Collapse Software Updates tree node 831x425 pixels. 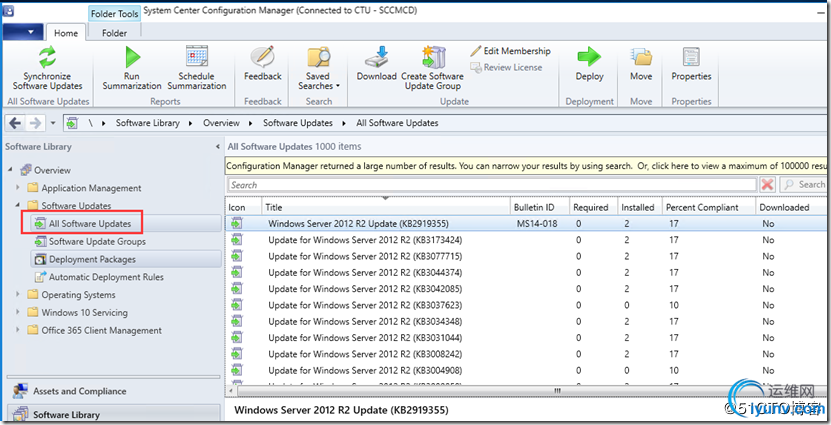18,205
